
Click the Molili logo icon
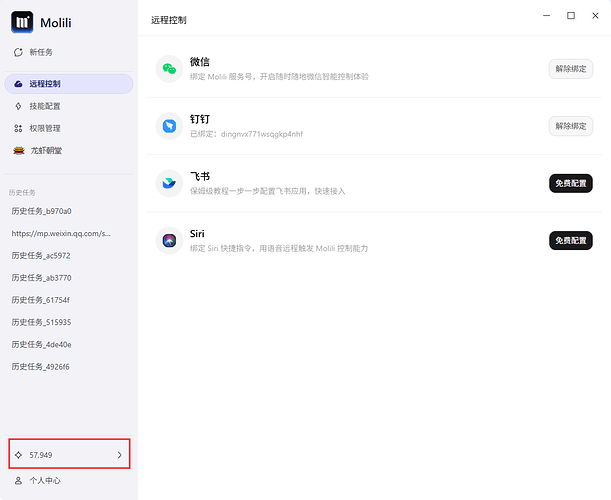pos(22,23)
